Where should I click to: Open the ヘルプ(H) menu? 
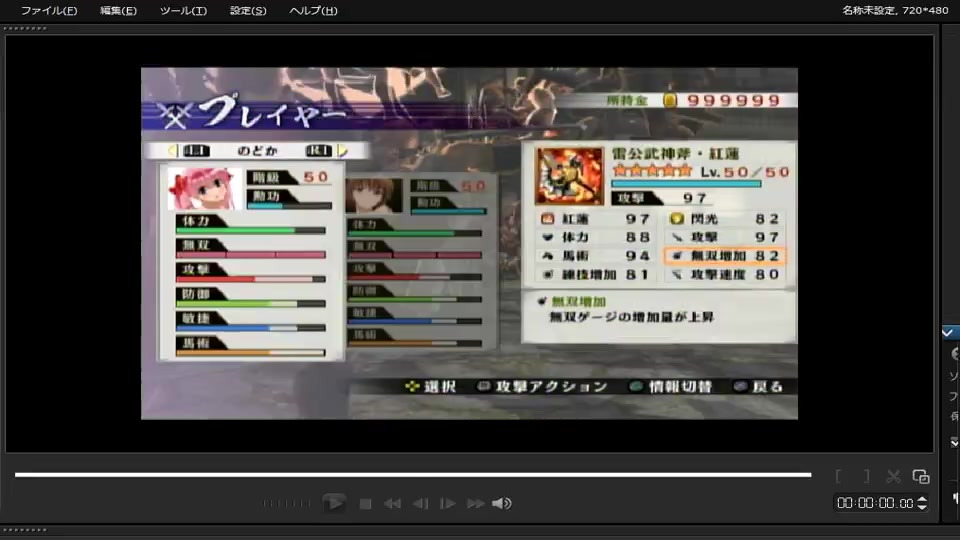click(x=313, y=10)
